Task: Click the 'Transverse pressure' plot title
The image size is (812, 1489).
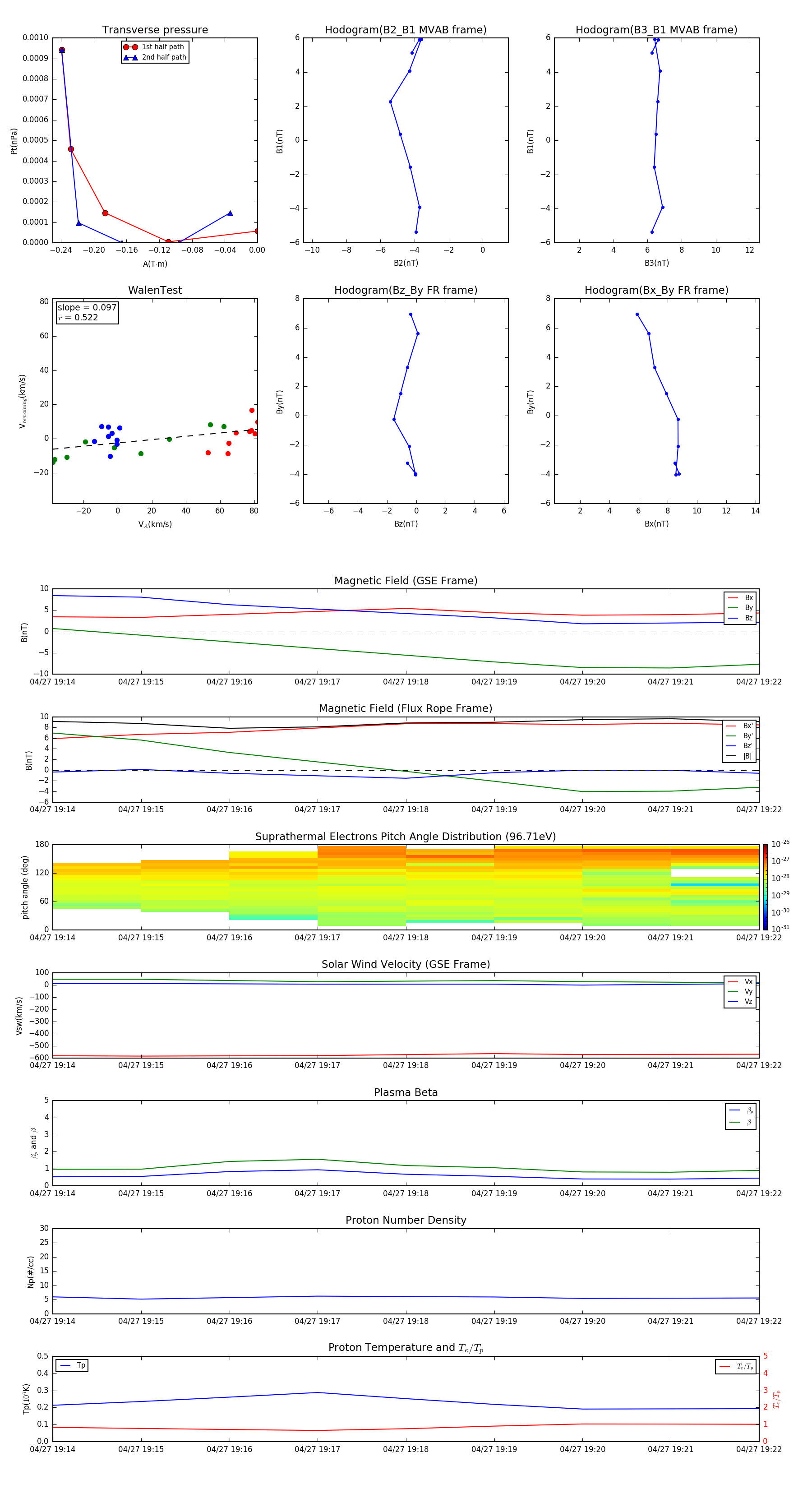Action: coord(155,30)
